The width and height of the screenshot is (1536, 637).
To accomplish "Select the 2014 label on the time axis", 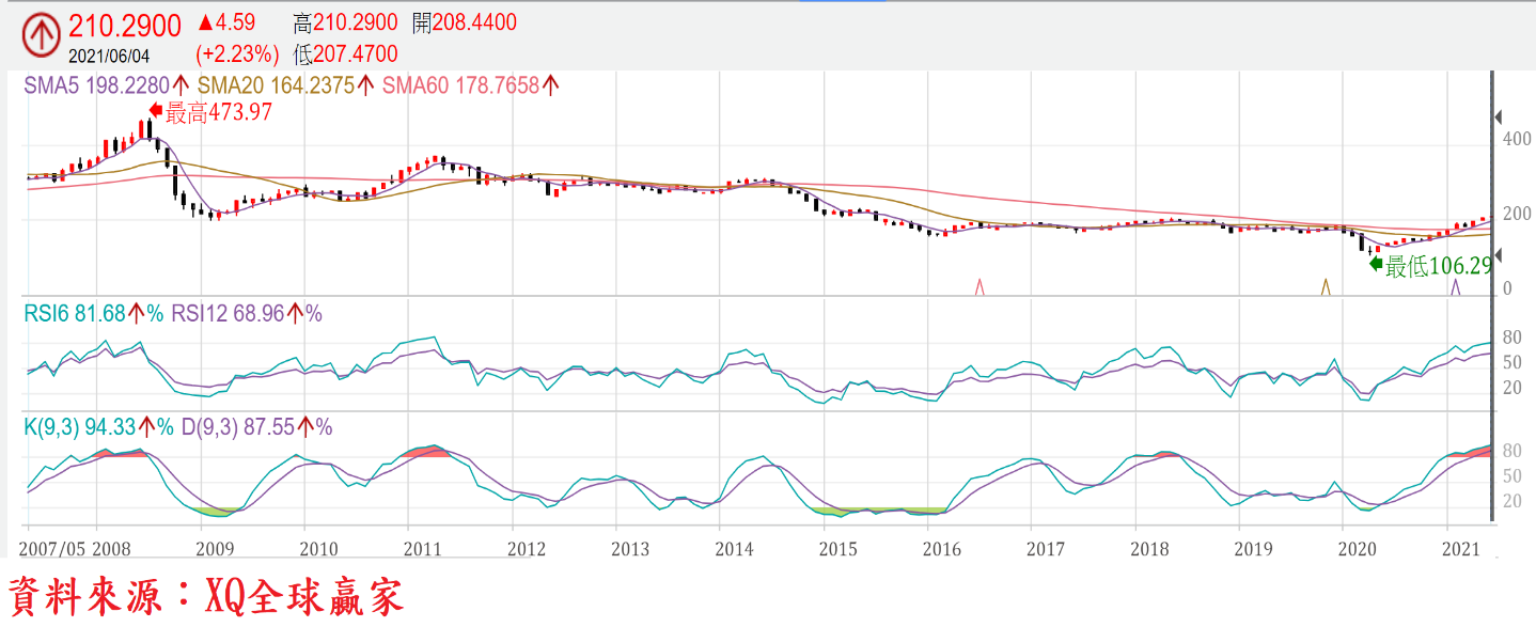I will pyautogui.click(x=735, y=549).
